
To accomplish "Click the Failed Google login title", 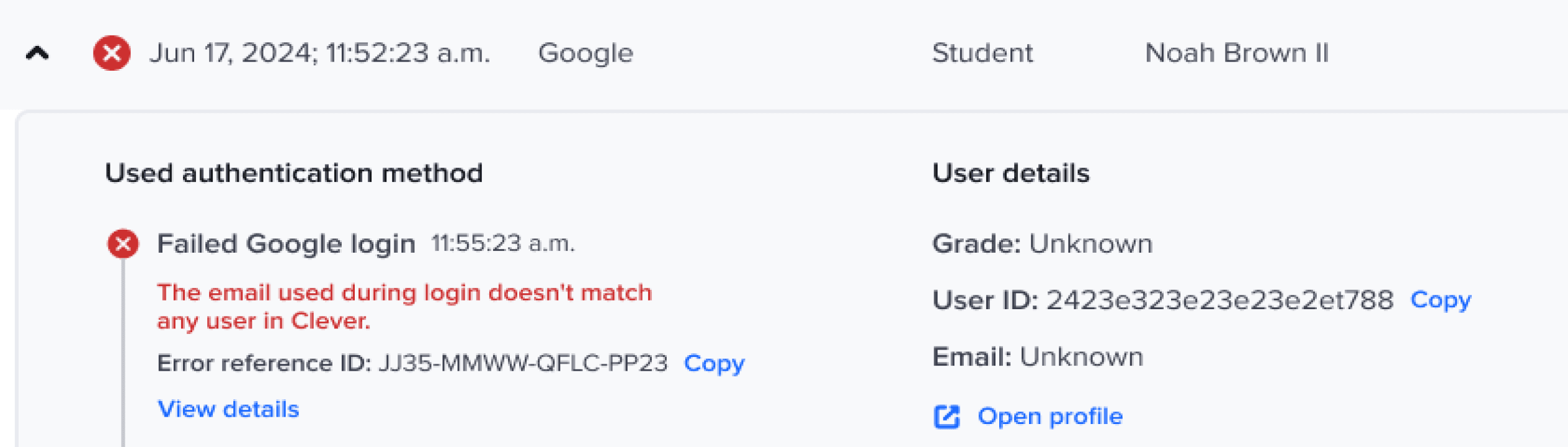I will (286, 243).
